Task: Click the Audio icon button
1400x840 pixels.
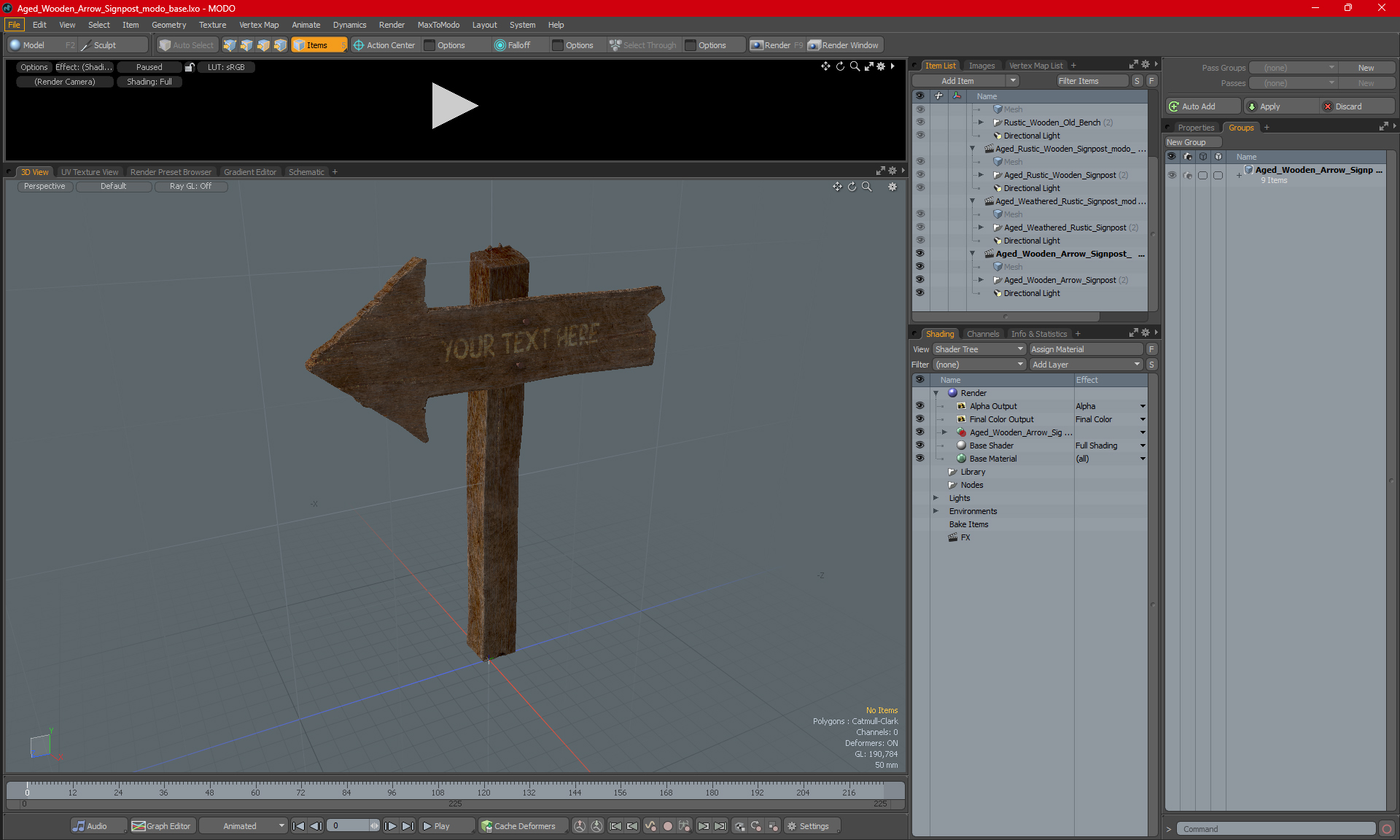Action: [x=90, y=826]
